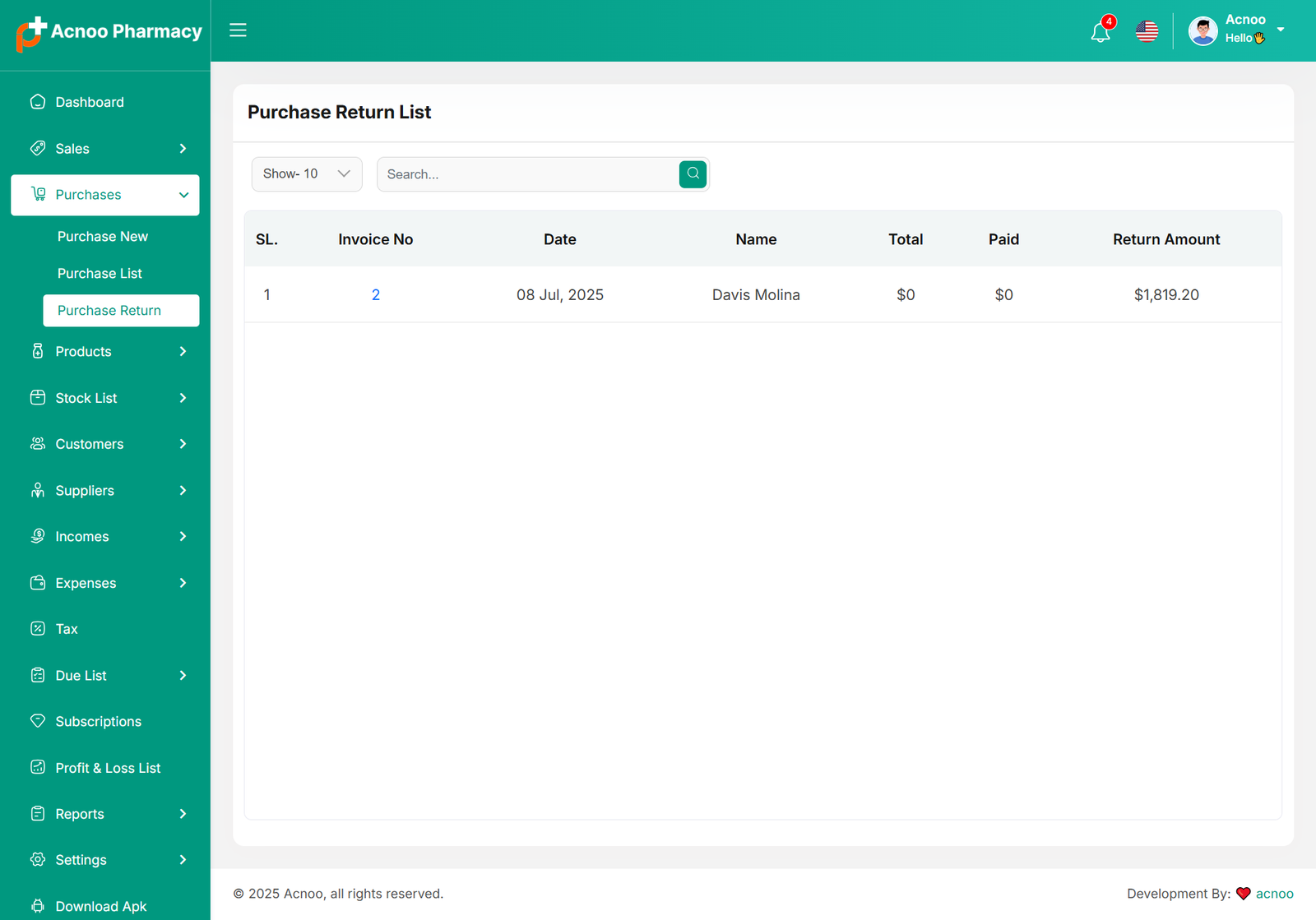Click the Acnoo Pharmacy logo
The width and height of the screenshot is (1316, 920).
point(109,32)
